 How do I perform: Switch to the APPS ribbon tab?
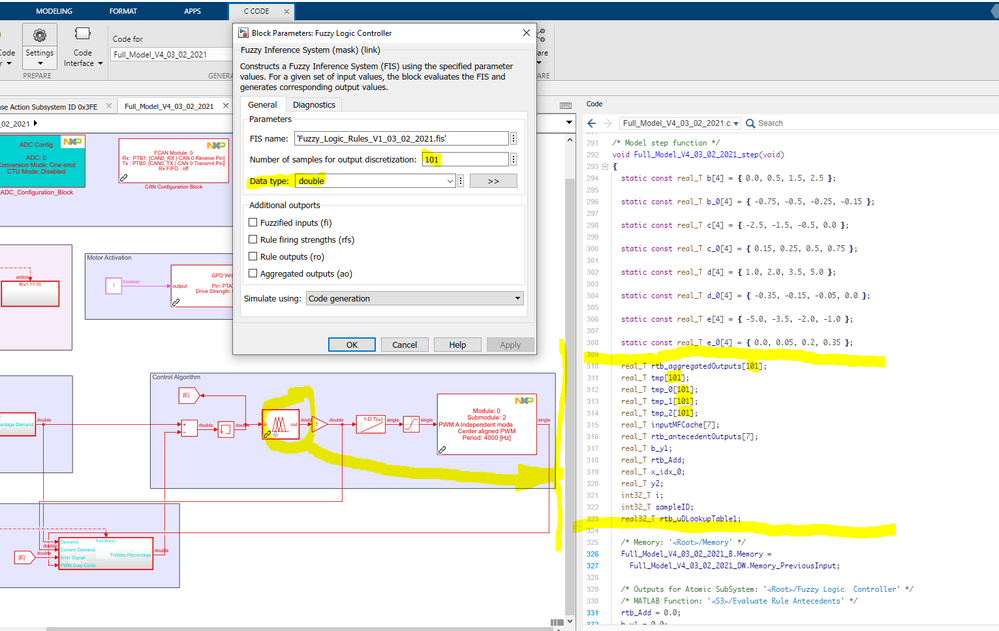[x=192, y=11]
